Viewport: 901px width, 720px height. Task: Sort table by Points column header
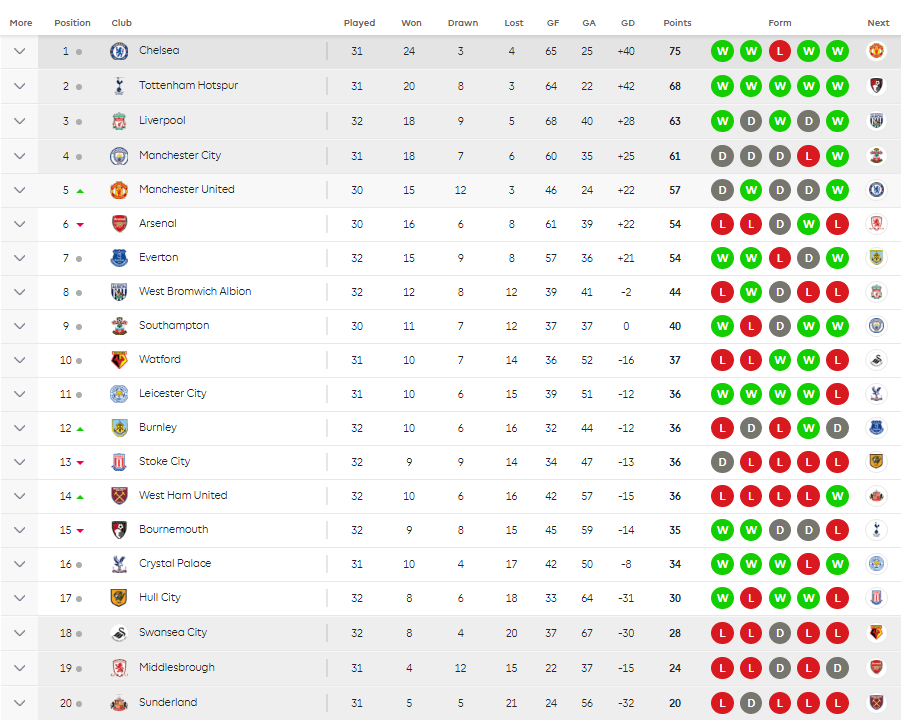click(677, 23)
